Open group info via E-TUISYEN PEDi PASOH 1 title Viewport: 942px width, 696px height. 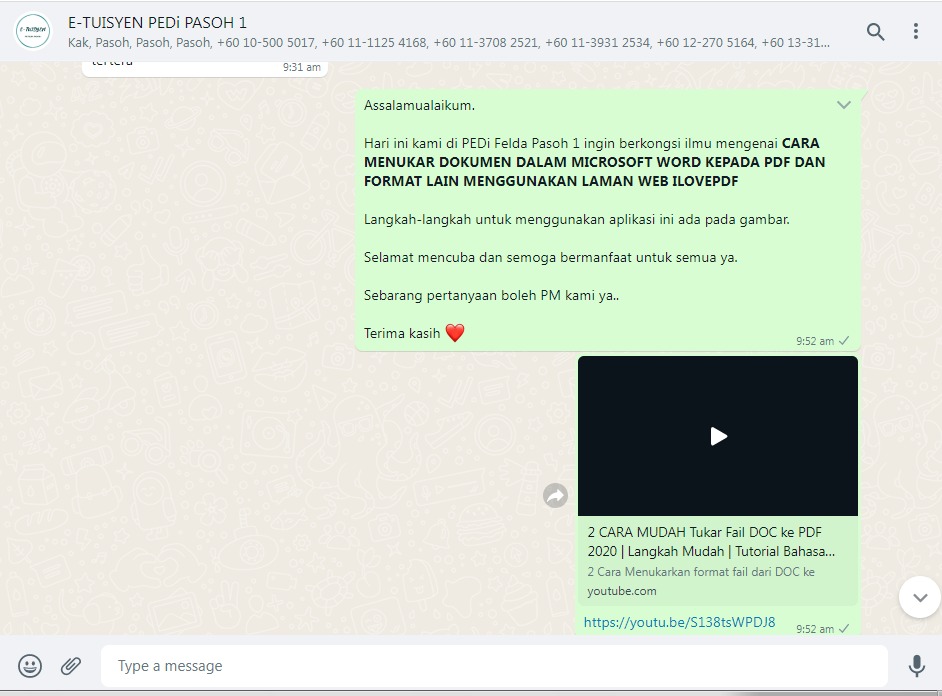pyautogui.click(x=157, y=23)
